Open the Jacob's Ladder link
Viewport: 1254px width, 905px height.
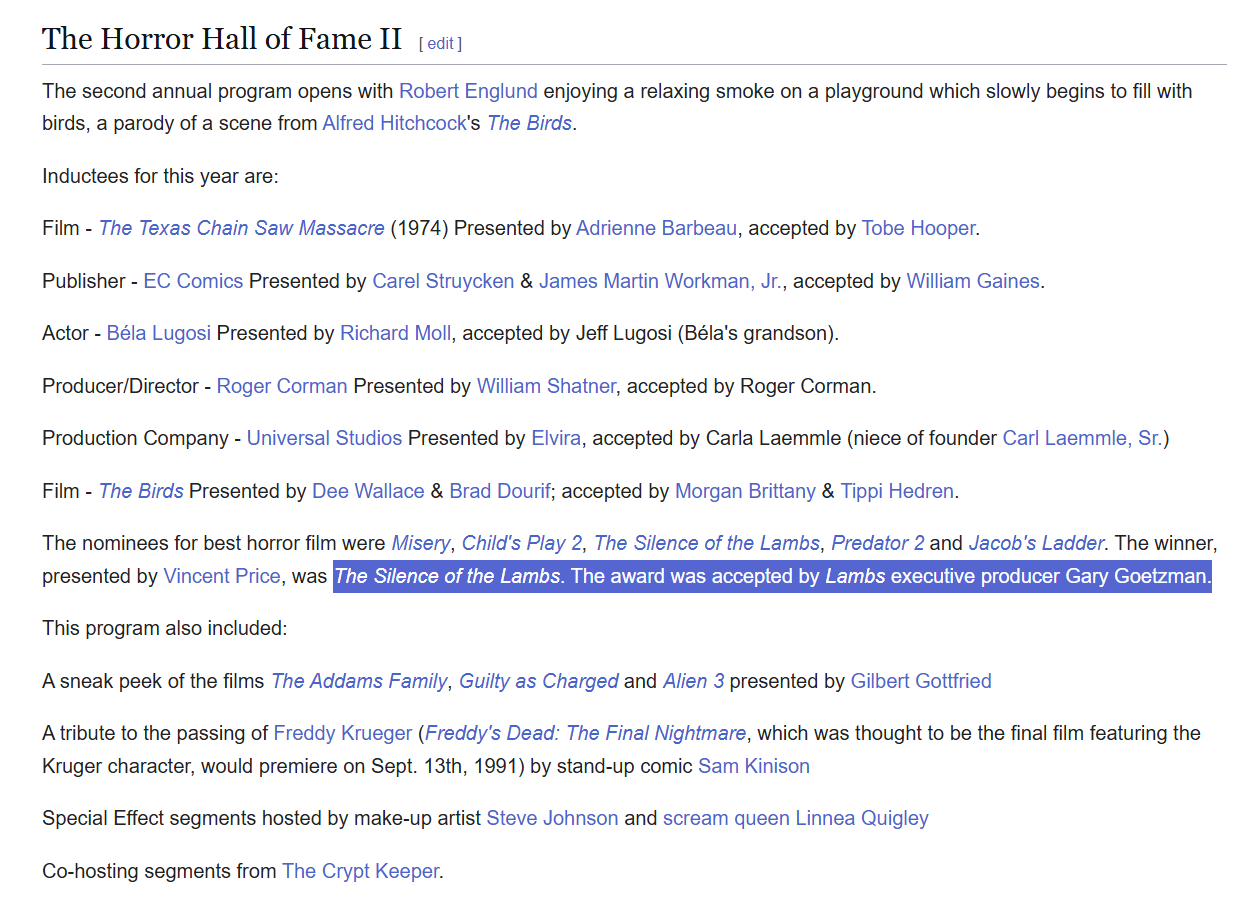[1036, 543]
